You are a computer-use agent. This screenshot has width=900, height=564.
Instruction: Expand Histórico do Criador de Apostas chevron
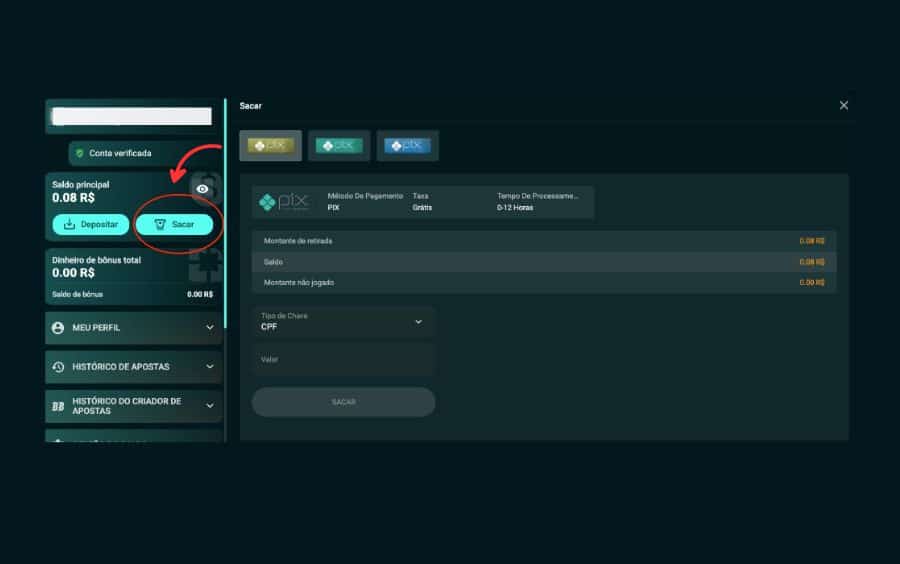[x=210, y=406]
